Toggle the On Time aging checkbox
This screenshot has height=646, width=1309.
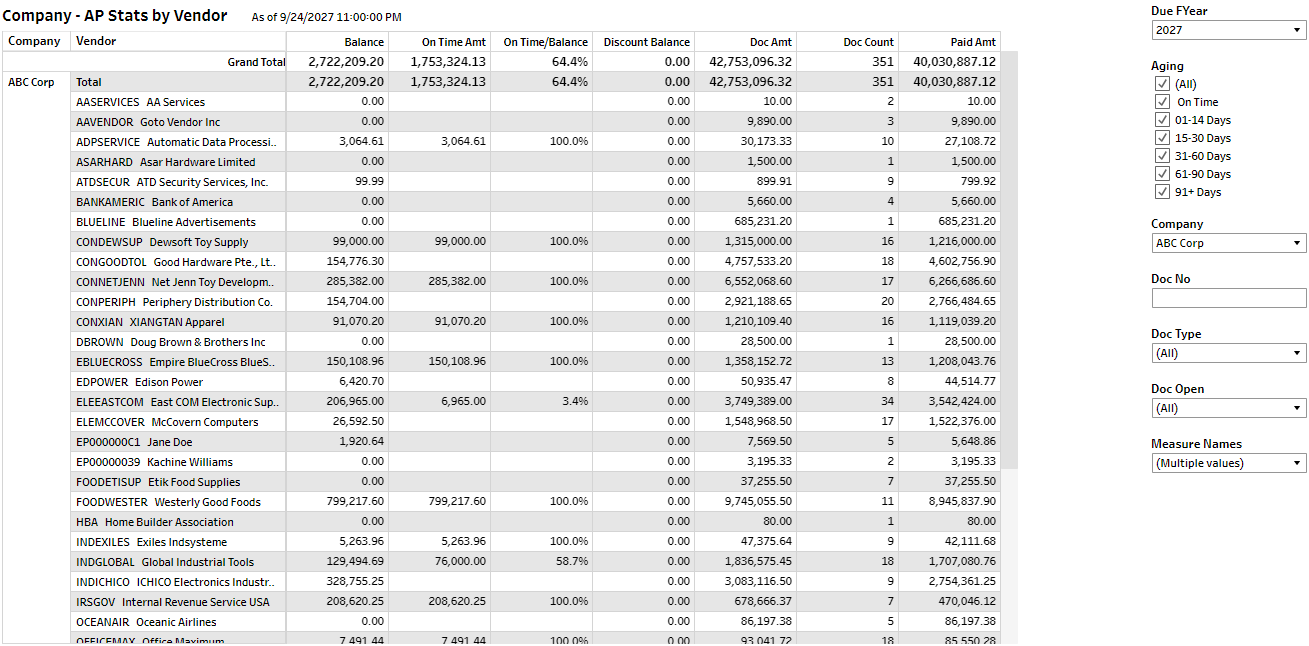1162,102
